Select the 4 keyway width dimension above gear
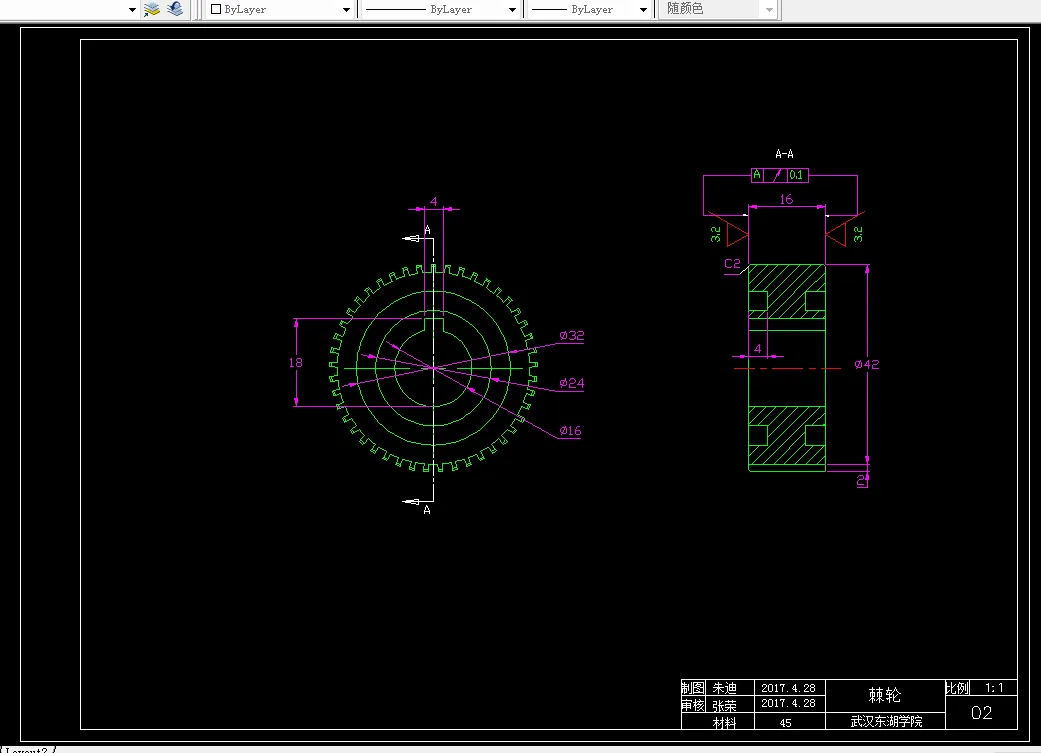The width and height of the screenshot is (1041, 753). pos(434,202)
